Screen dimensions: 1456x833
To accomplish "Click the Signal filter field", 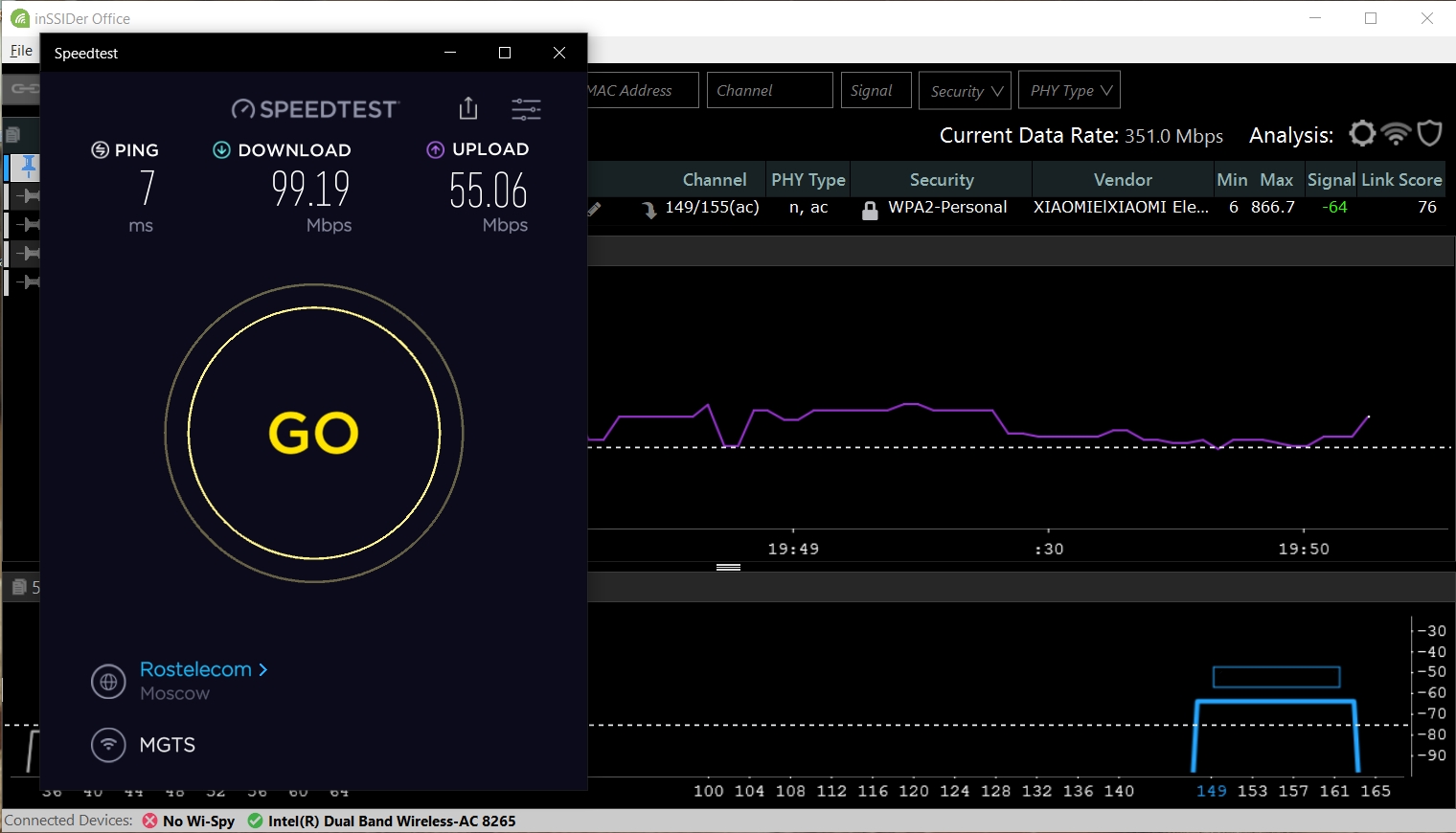I will pyautogui.click(x=876, y=90).
